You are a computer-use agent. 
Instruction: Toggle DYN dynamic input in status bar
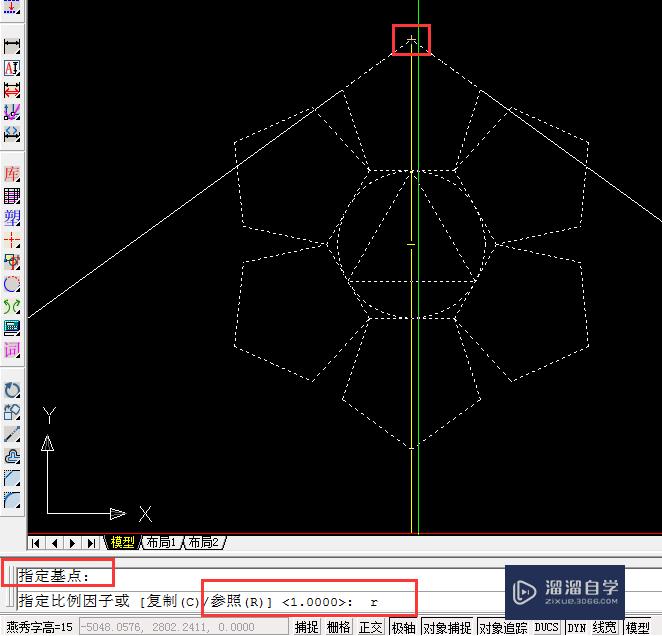coord(576,627)
